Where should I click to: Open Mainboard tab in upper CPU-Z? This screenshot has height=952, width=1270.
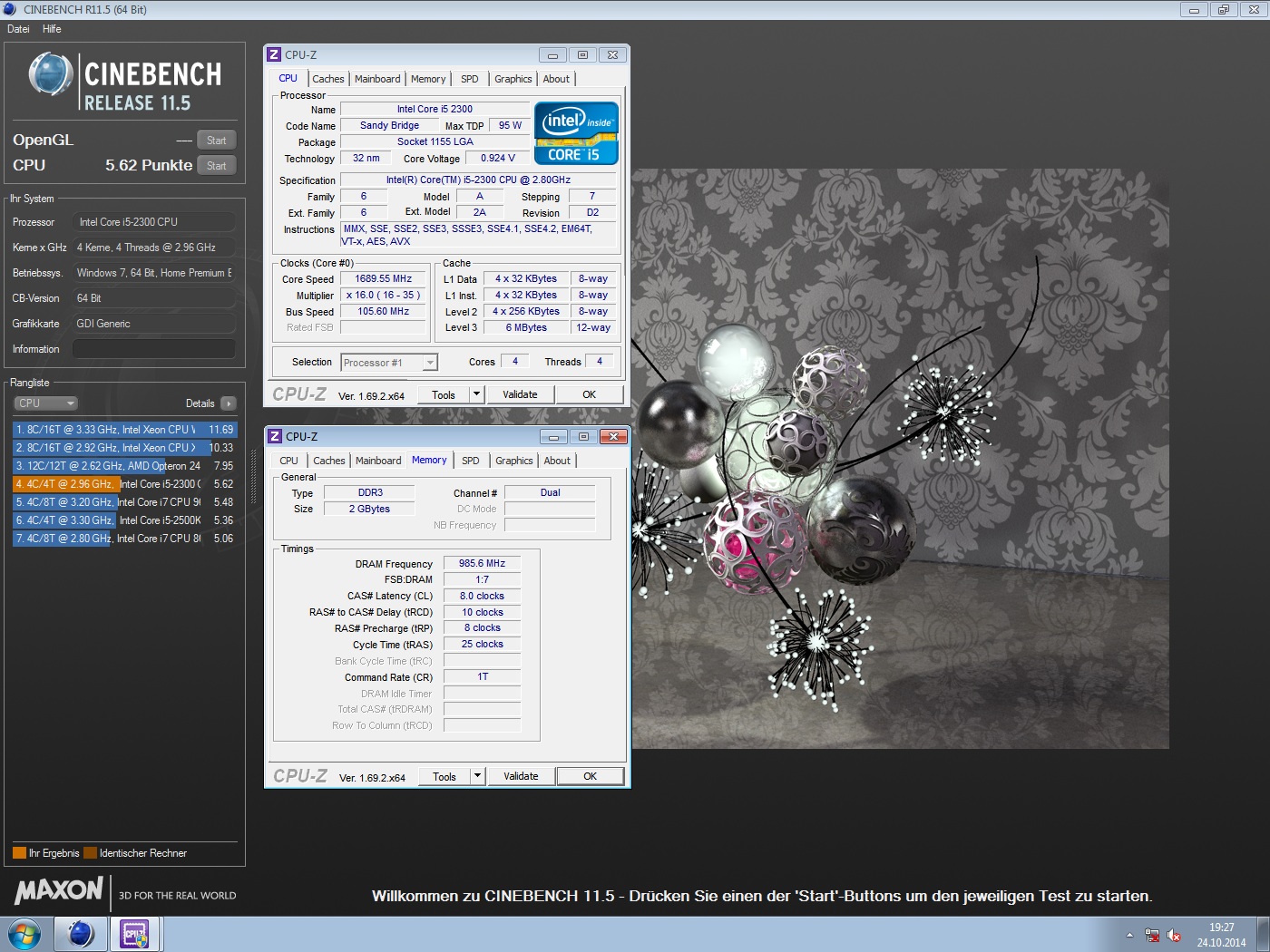pos(377,79)
